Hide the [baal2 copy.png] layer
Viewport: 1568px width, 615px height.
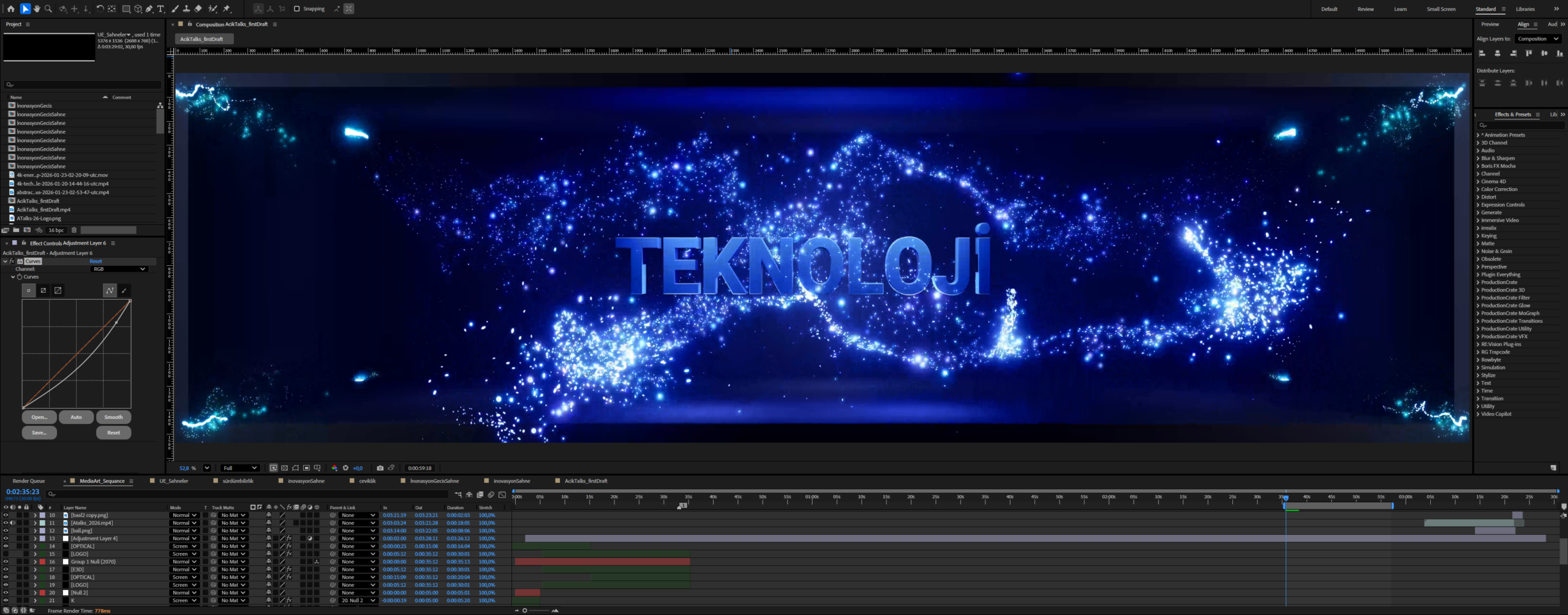point(6,515)
